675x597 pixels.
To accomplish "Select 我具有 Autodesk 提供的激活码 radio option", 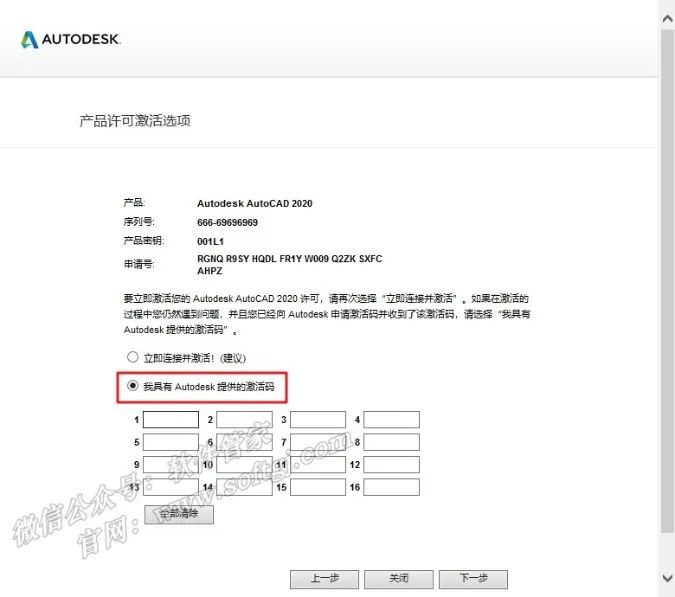I will click(133, 385).
